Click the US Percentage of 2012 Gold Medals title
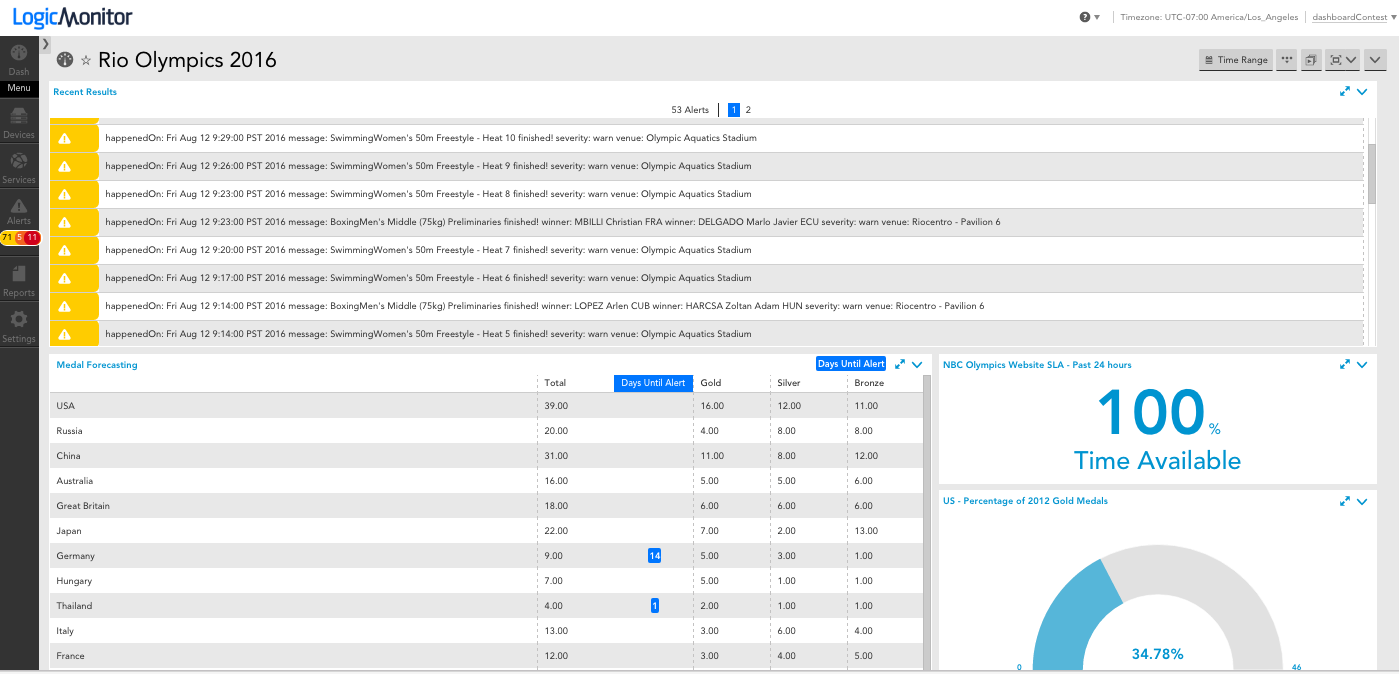1399x674 pixels. point(1025,501)
